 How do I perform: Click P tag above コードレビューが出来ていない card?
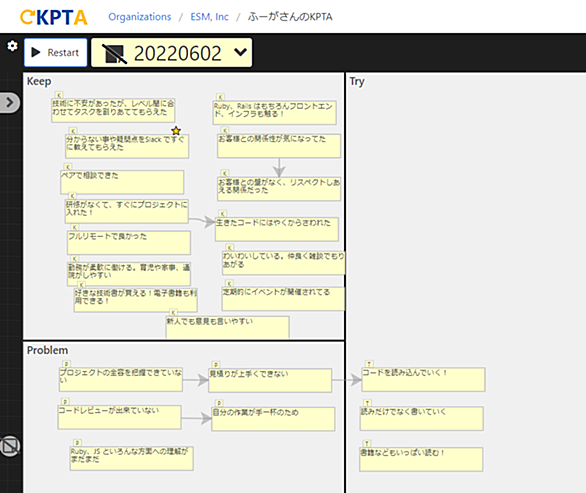65,402
